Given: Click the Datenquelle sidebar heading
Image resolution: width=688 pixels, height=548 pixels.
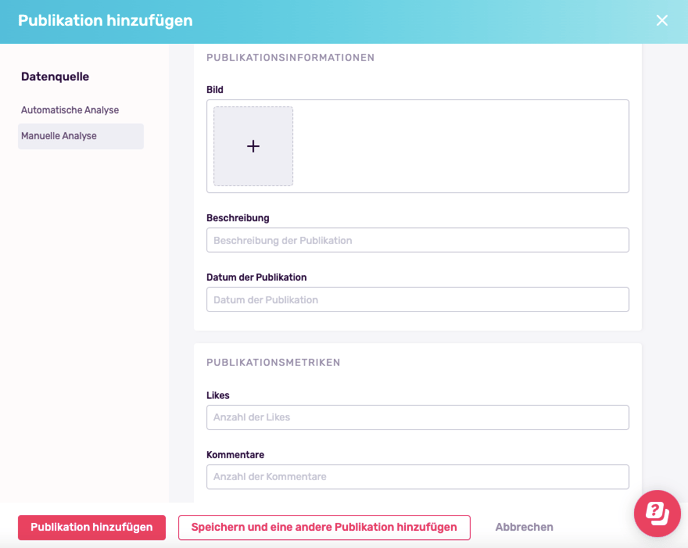Looking at the screenshot, I should (x=55, y=77).
